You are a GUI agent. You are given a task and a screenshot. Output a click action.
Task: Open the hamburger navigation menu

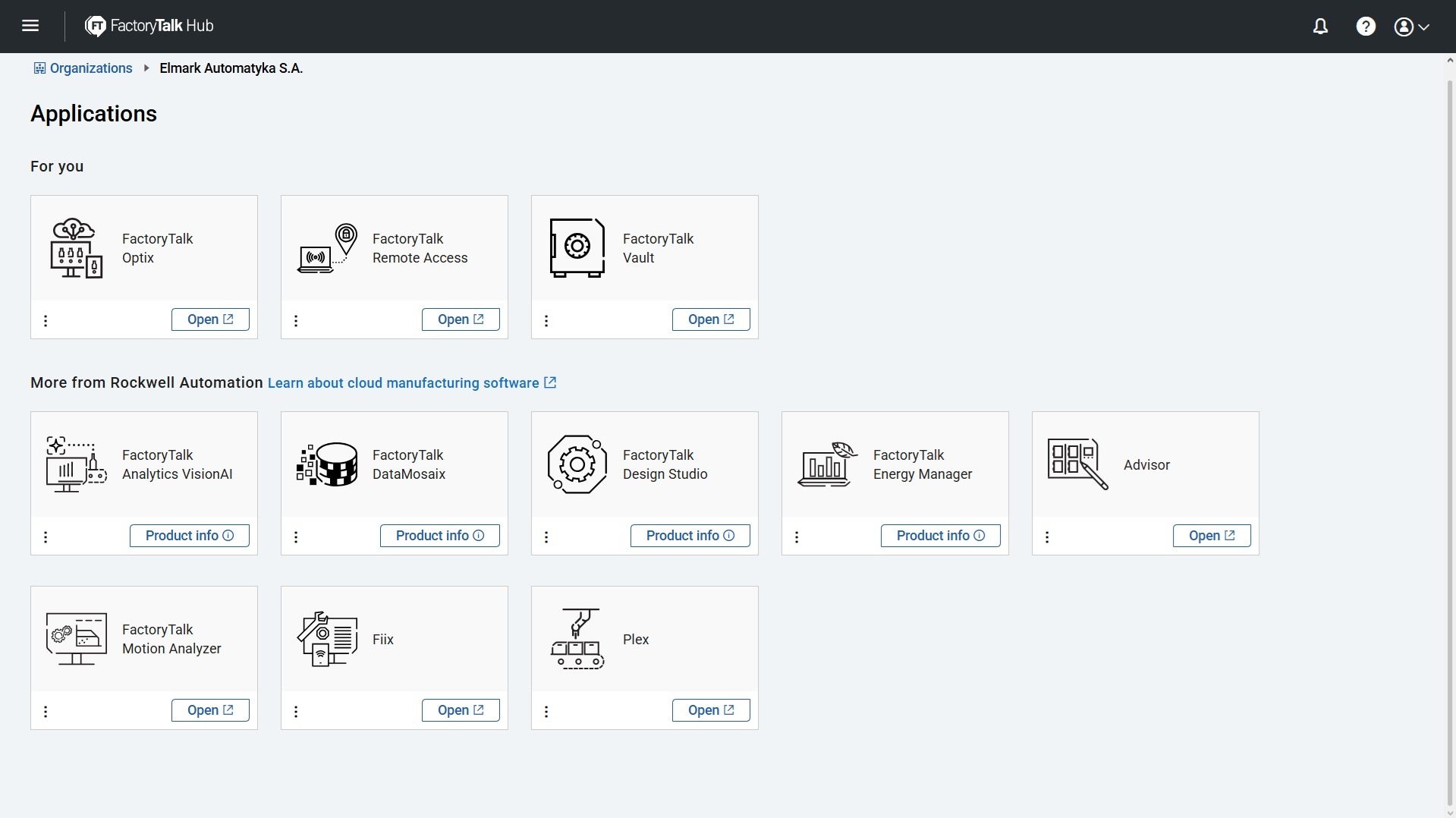pos(30,26)
